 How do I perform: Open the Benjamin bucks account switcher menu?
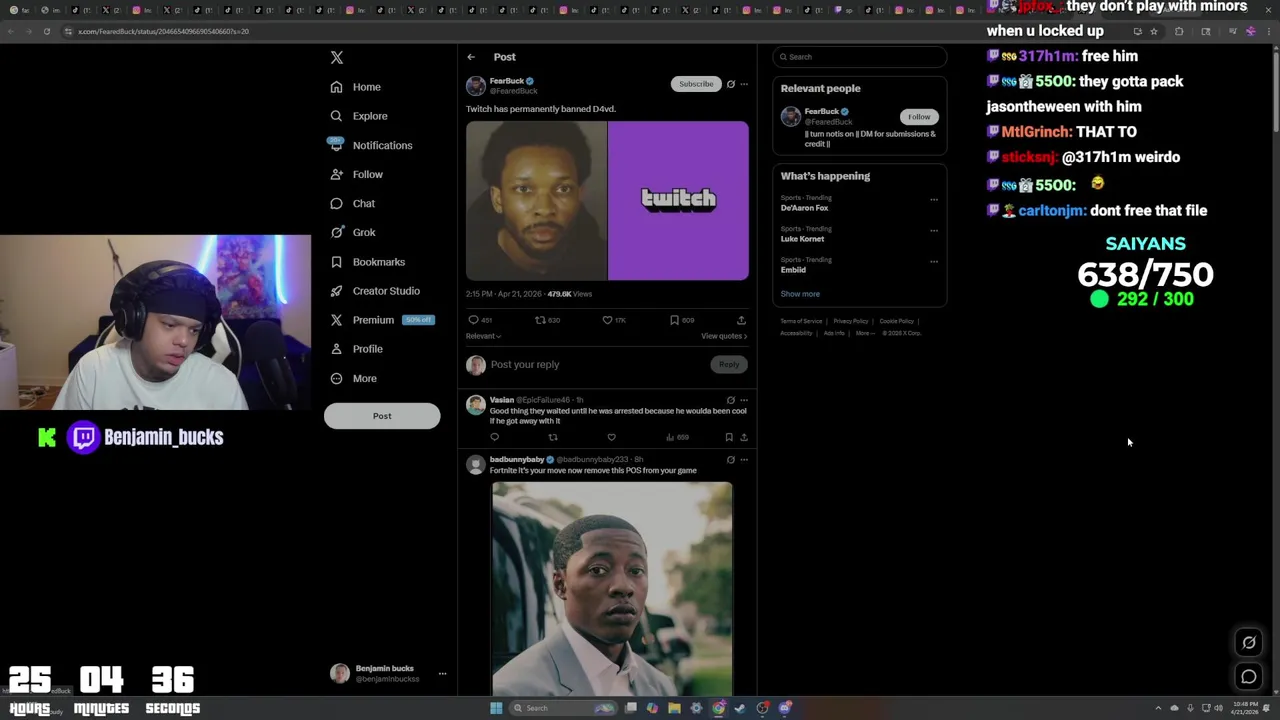389,674
